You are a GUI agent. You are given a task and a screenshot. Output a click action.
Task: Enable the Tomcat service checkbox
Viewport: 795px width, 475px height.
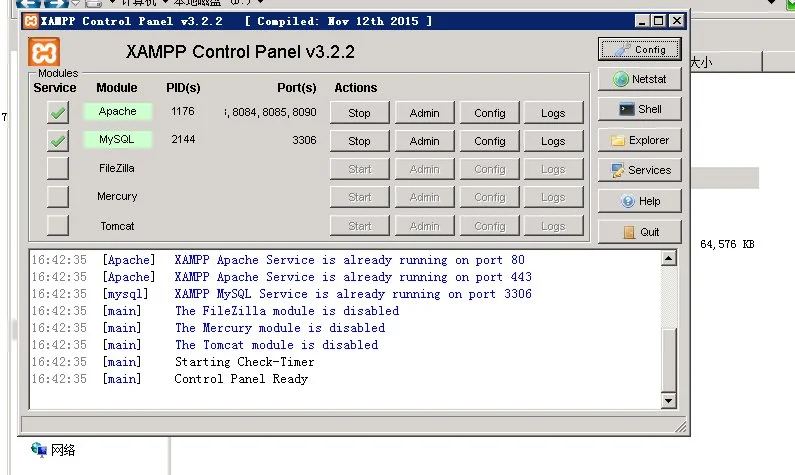coord(58,226)
